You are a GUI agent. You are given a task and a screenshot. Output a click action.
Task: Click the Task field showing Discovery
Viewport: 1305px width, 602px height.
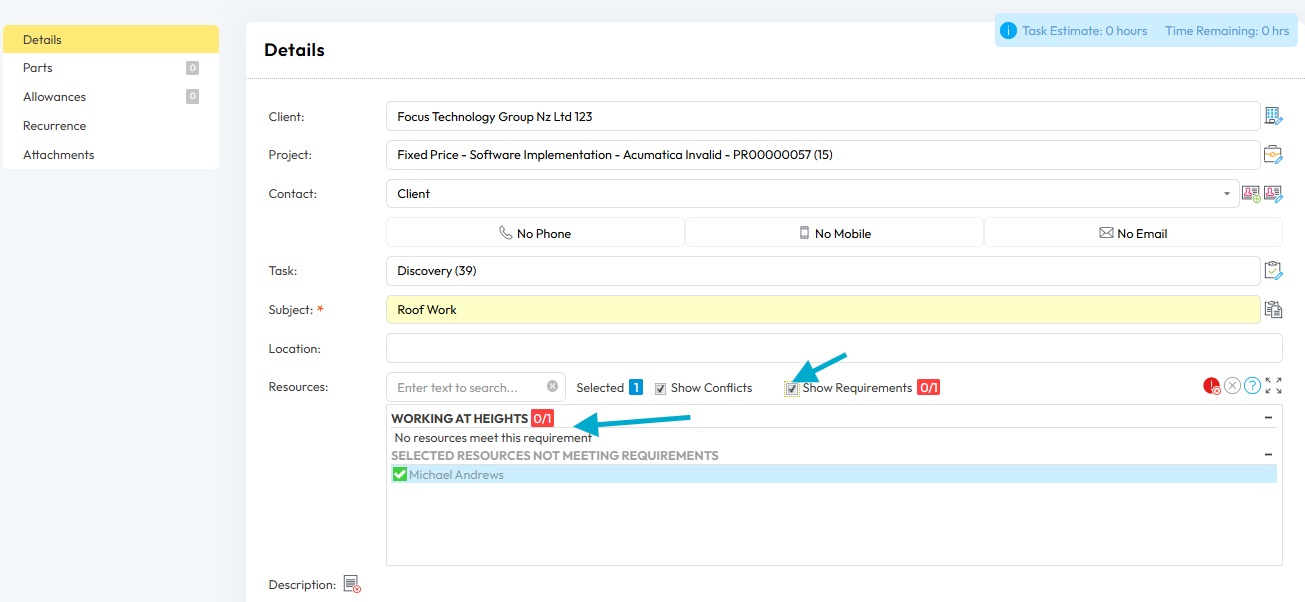(x=823, y=271)
